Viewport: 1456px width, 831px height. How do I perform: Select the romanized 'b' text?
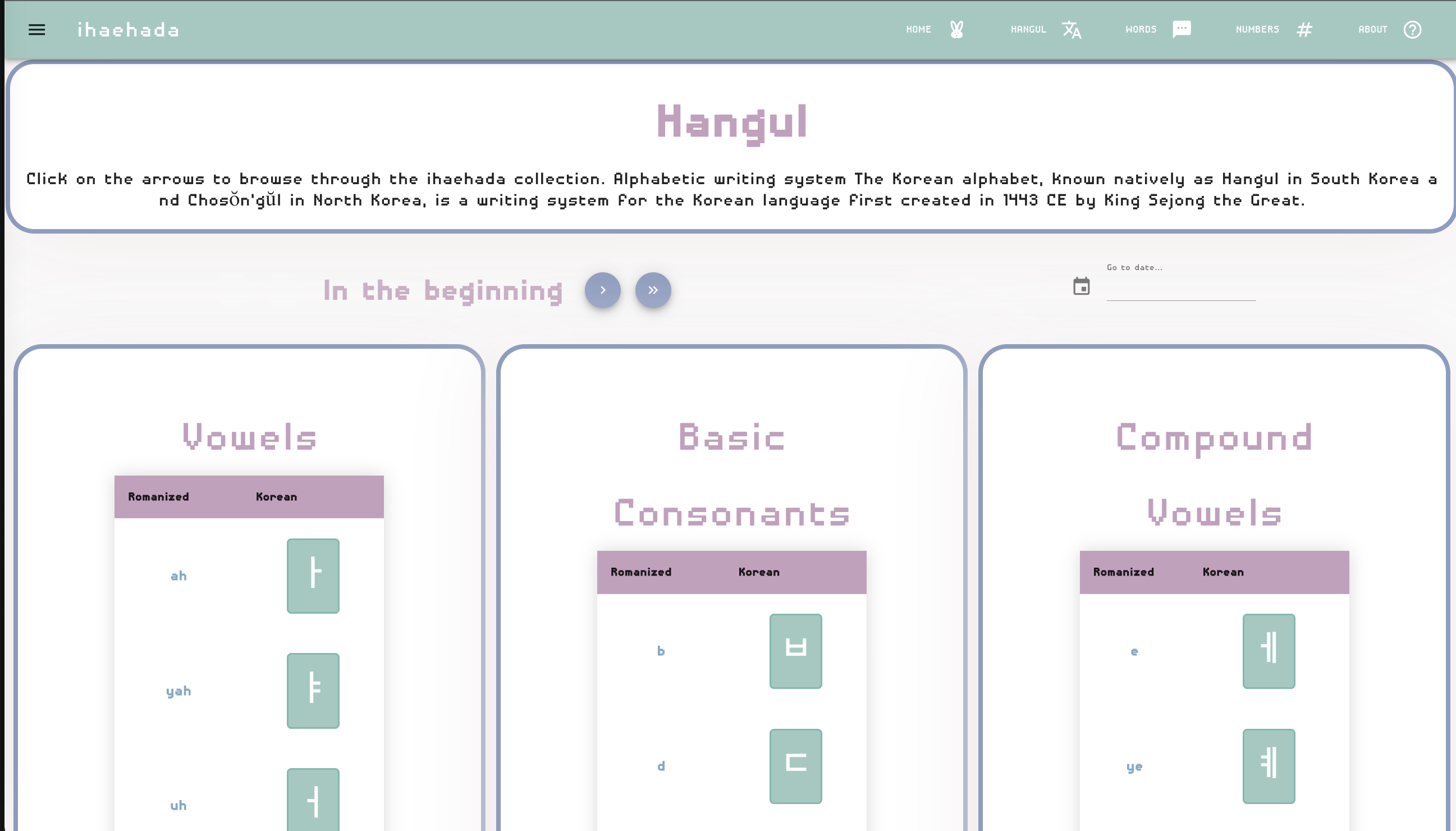click(661, 651)
